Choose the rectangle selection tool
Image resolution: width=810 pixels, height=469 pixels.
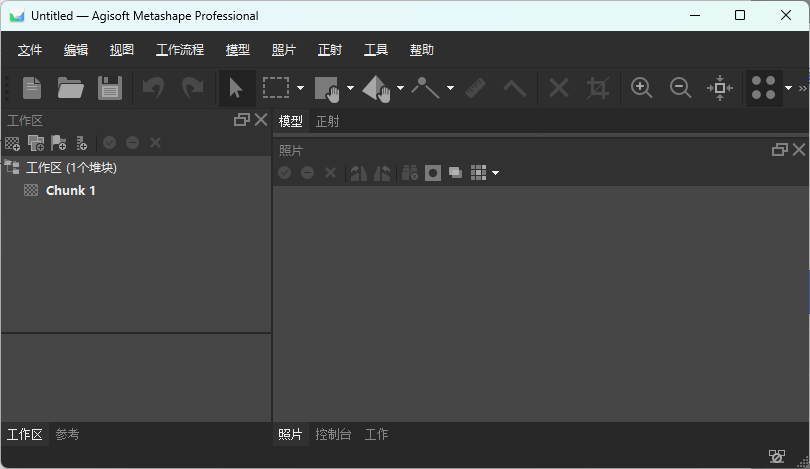[276, 88]
